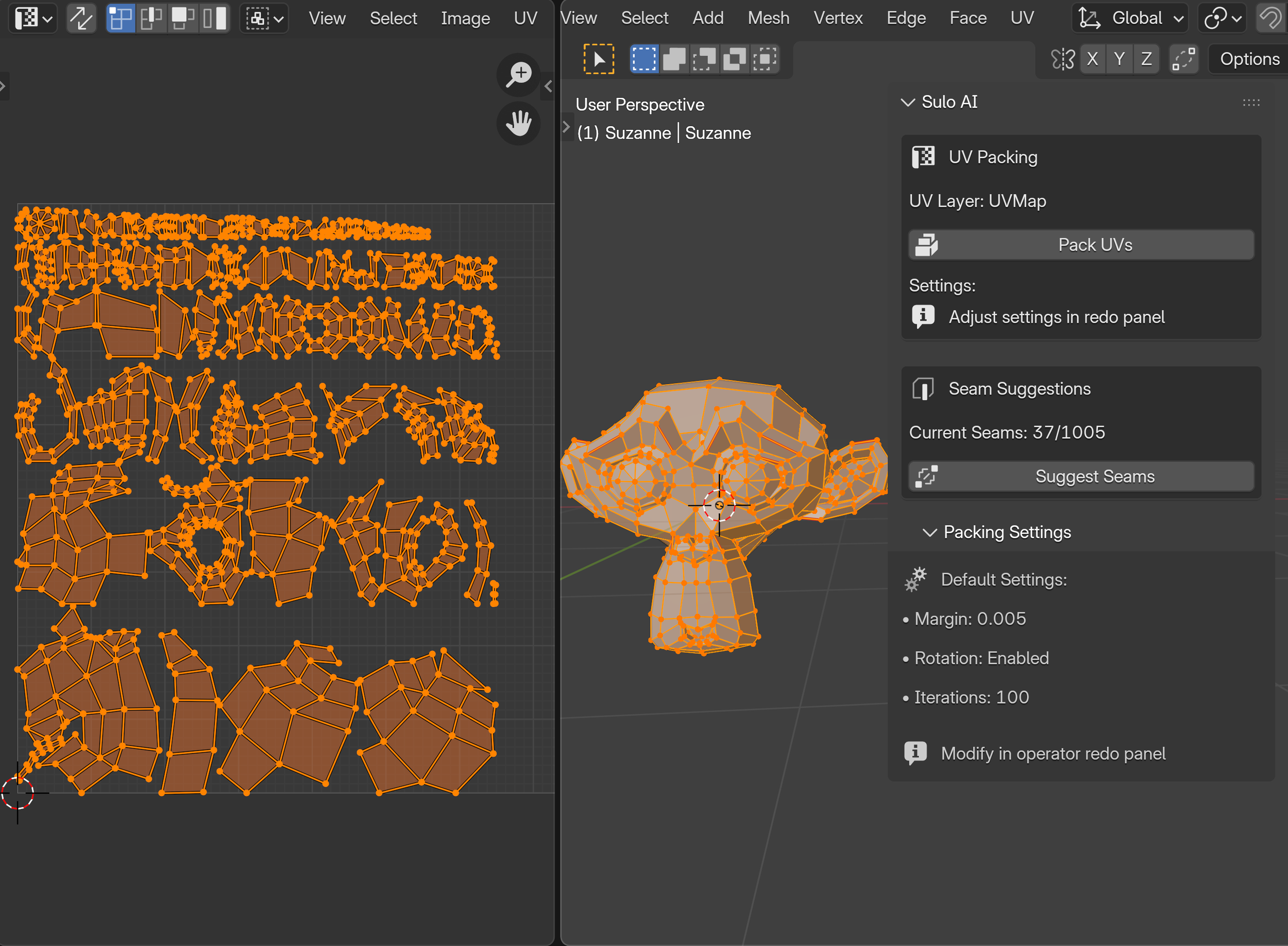Toggle Y axis mirror
The height and width of the screenshot is (946, 1288).
tap(1120, 59)
